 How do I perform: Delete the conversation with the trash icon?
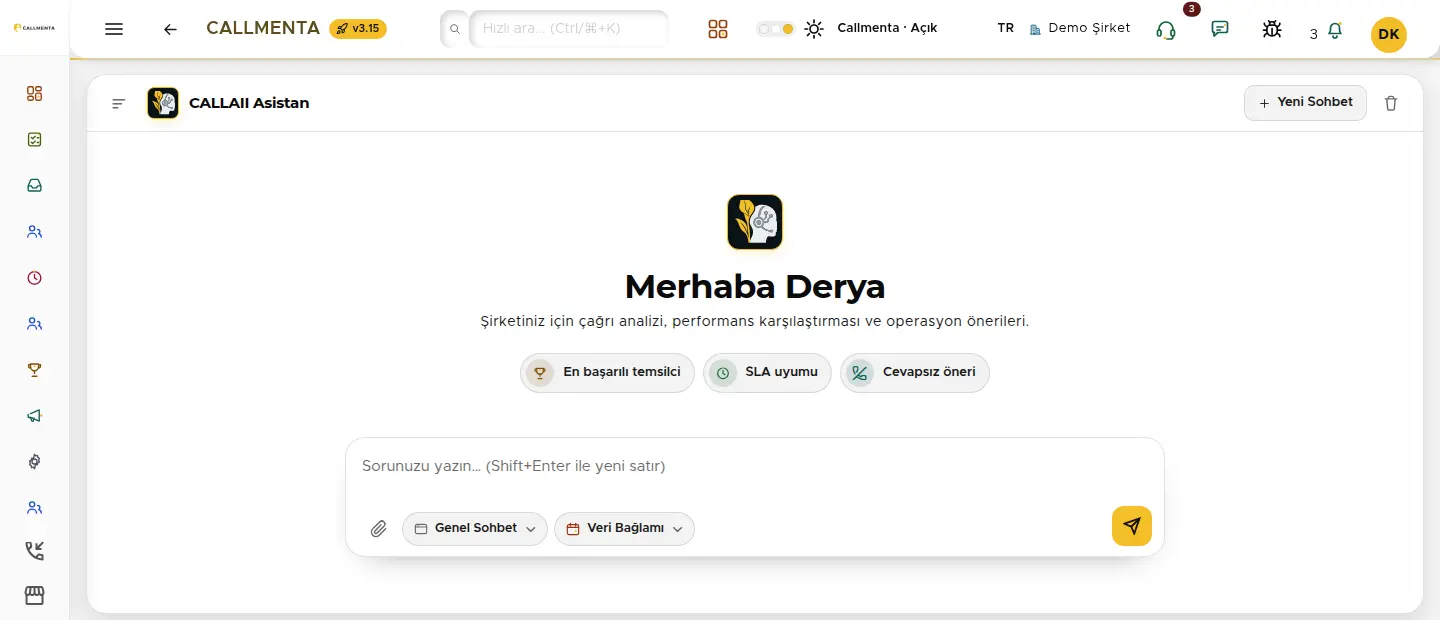(x=1391, y=103)
